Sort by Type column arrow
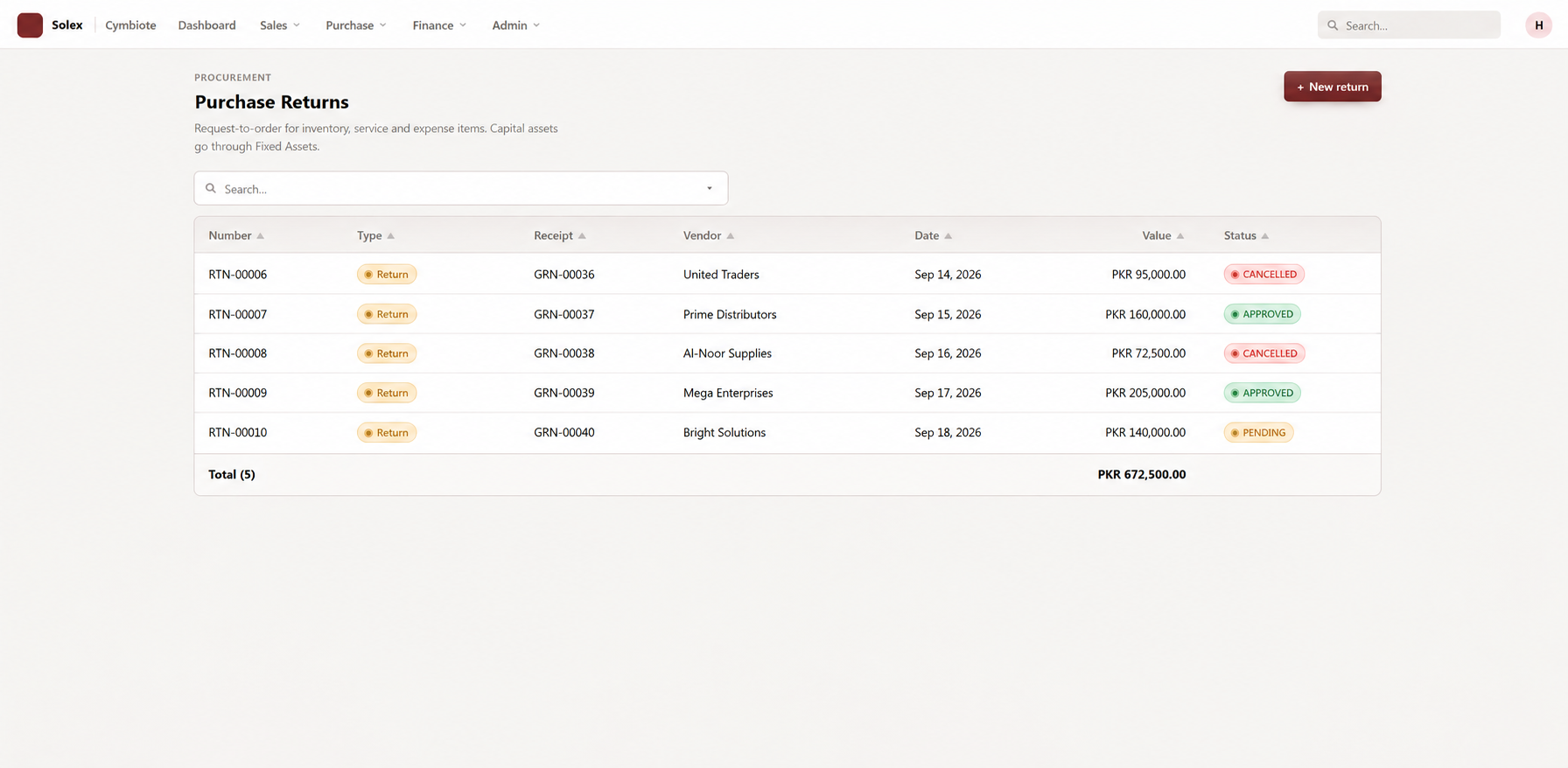Screen dimensions: 1568x768 tap(391, 236)
